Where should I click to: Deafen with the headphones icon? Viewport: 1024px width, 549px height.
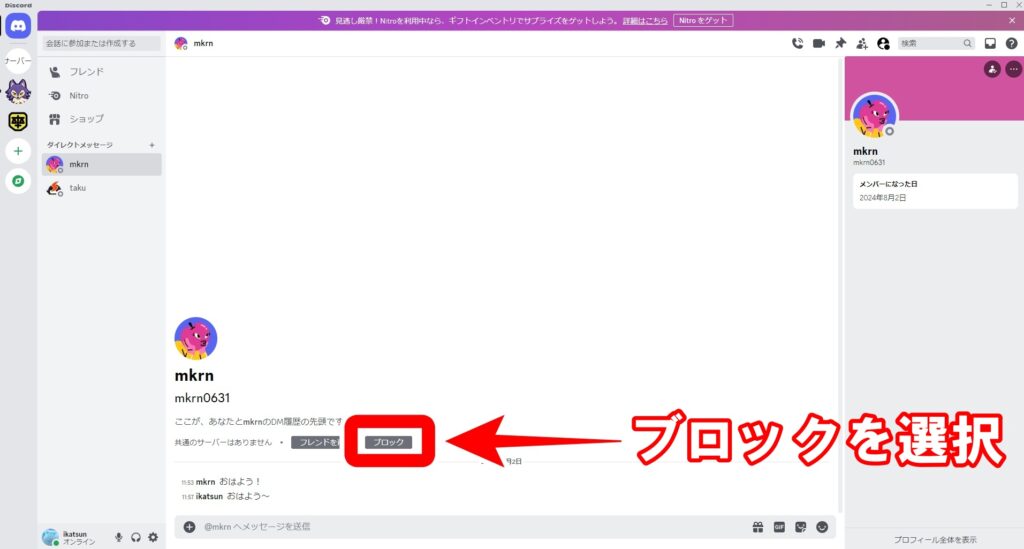pyautogui.click(x=136, y=537)
